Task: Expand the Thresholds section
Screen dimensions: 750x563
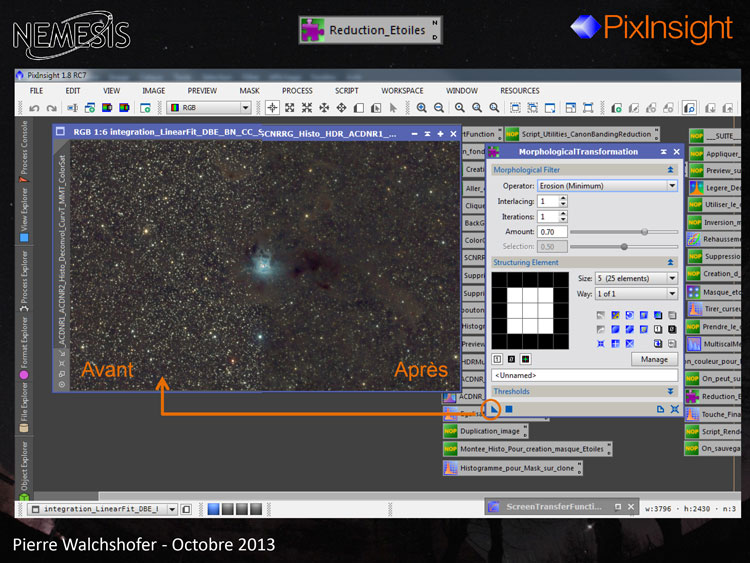Action: coord(670,391)
